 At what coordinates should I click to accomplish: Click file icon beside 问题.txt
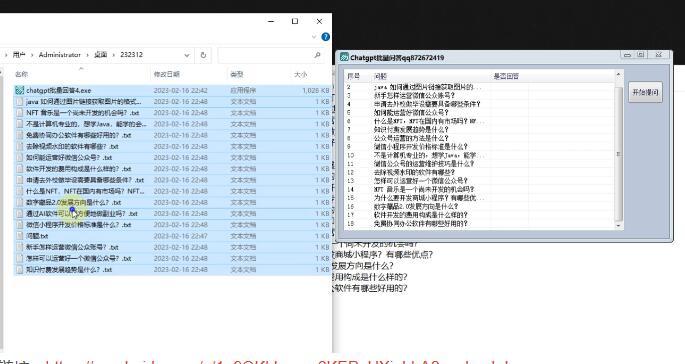[19, 236]
